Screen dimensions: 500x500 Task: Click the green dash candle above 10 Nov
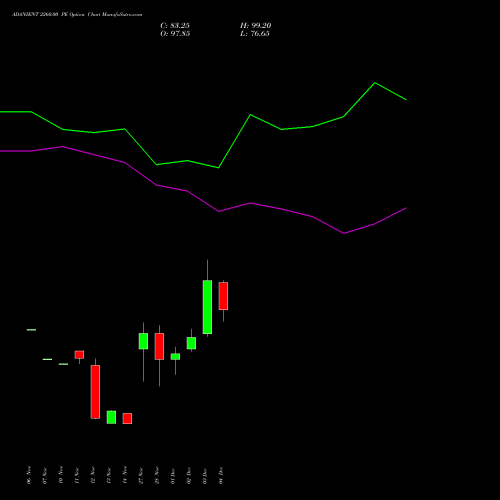click(63, 364)
